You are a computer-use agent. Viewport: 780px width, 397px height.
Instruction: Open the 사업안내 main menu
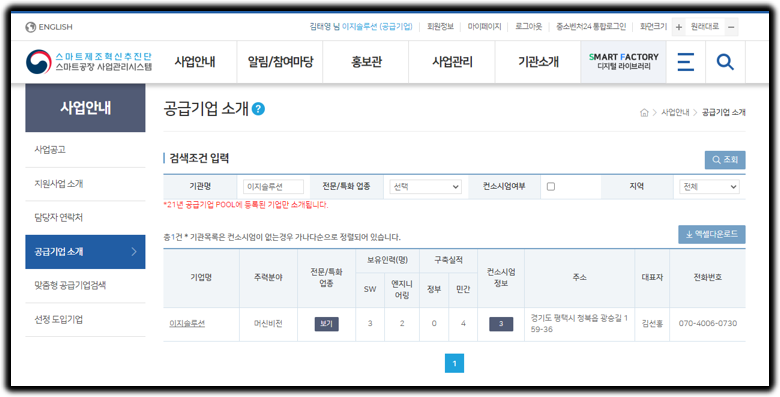point(195,62)
